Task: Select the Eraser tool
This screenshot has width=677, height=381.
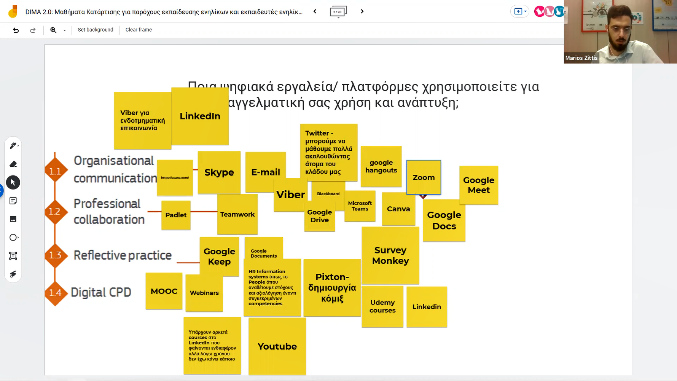Action: [x=13, y=164]
